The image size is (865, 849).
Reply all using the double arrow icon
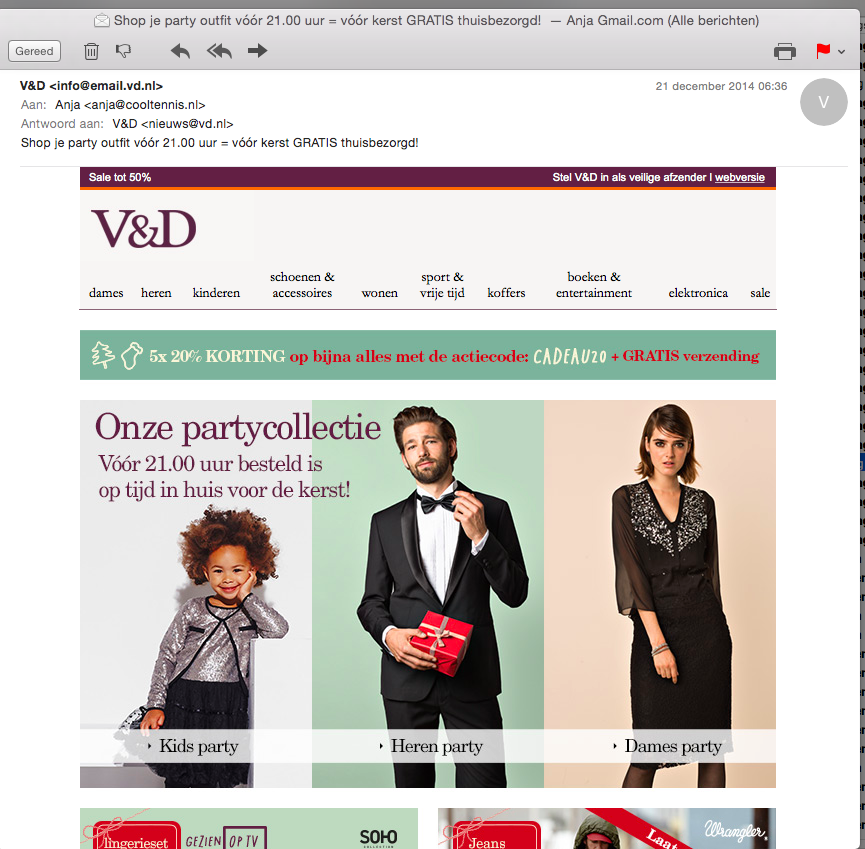pos(220,51)
